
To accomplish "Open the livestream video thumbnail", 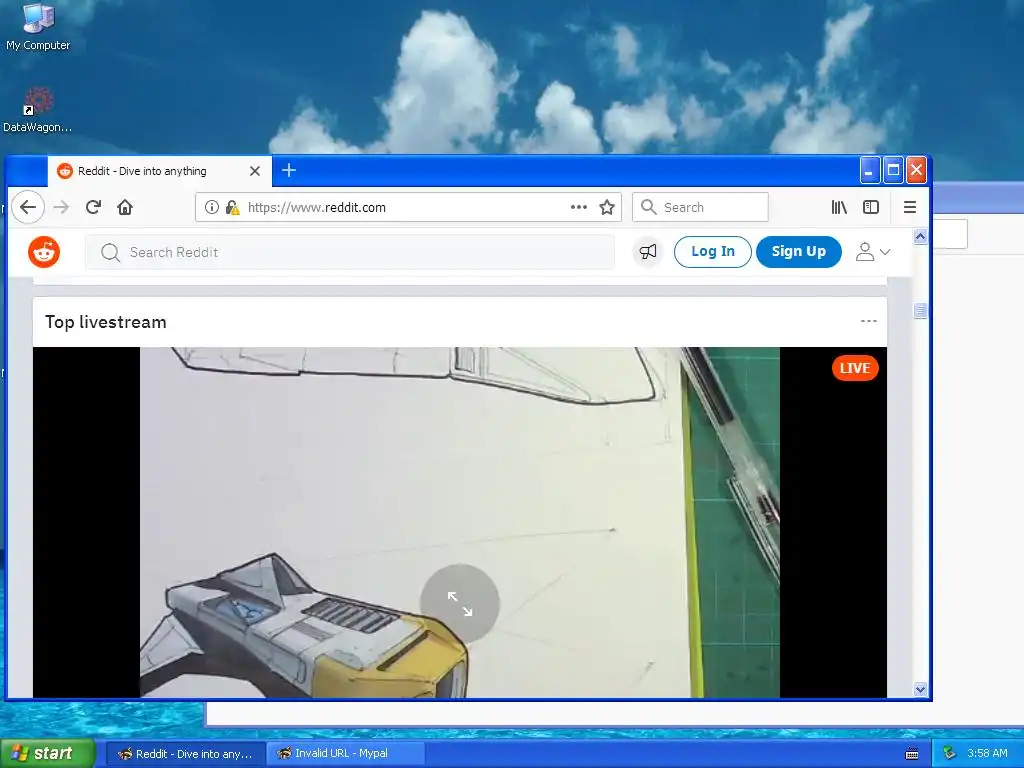I will 460,522.
